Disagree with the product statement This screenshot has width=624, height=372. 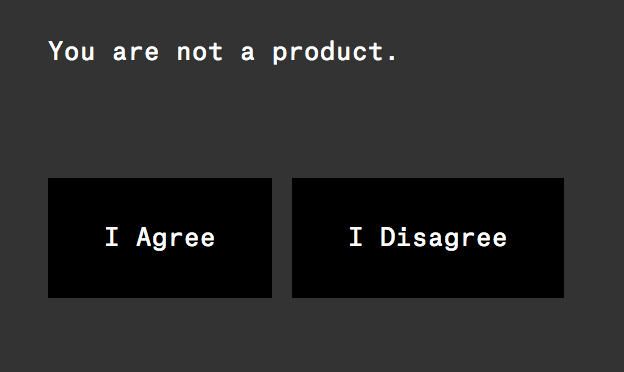coord(428,238)
